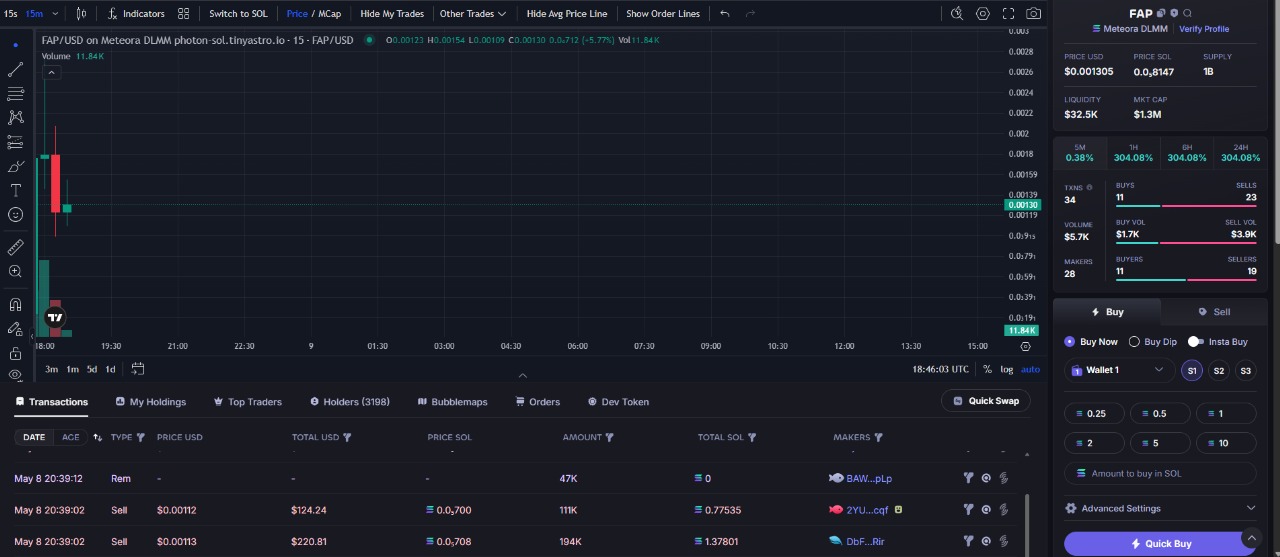This screenshot has width=1280, height=557.
Task: Switch to the Sell tab
Action: [1214, 312]
